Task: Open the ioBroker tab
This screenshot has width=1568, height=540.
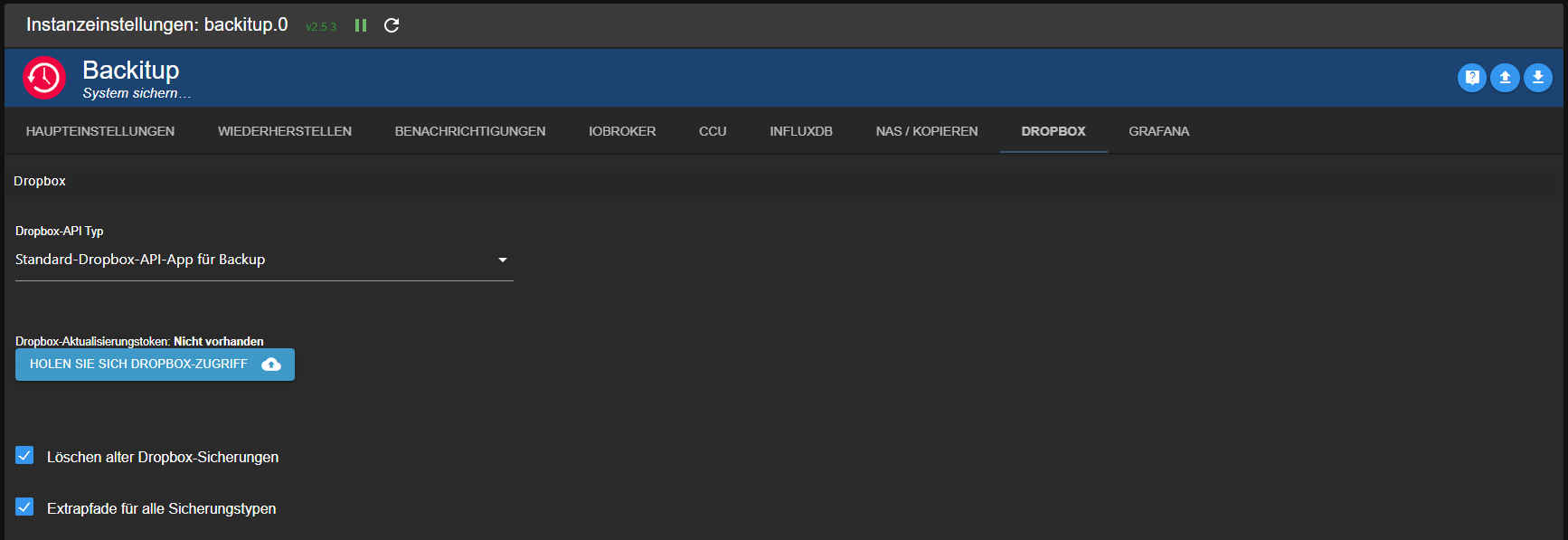Action: coord(622,131)
